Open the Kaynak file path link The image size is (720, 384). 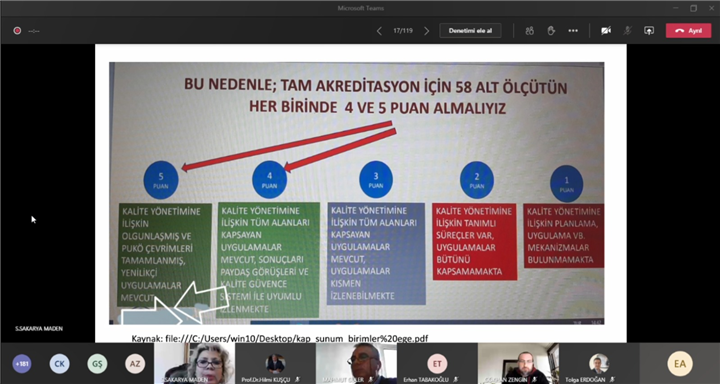point(280,339)
